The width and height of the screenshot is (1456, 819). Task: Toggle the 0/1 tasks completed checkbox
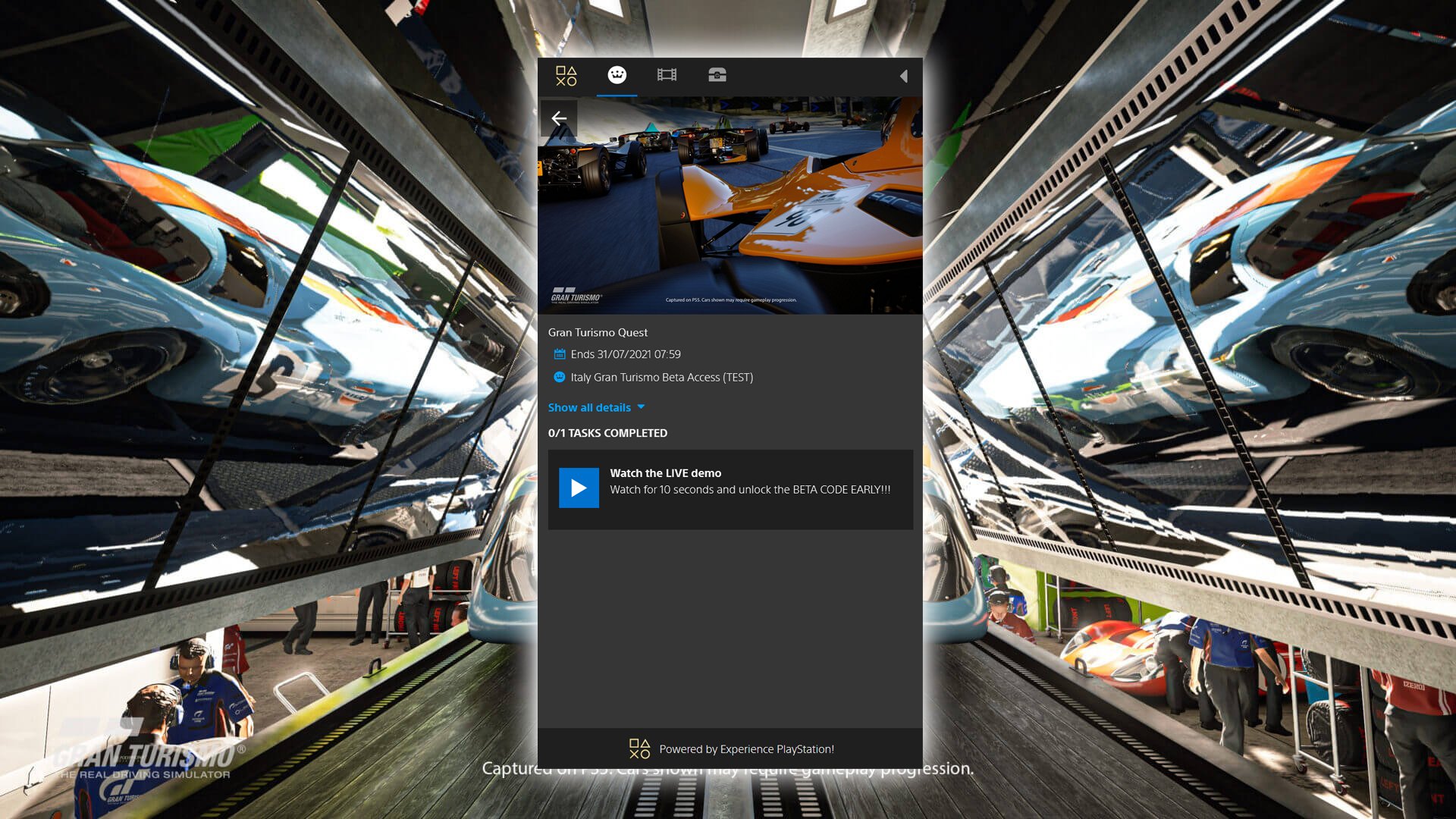click(x=579, y=488)
